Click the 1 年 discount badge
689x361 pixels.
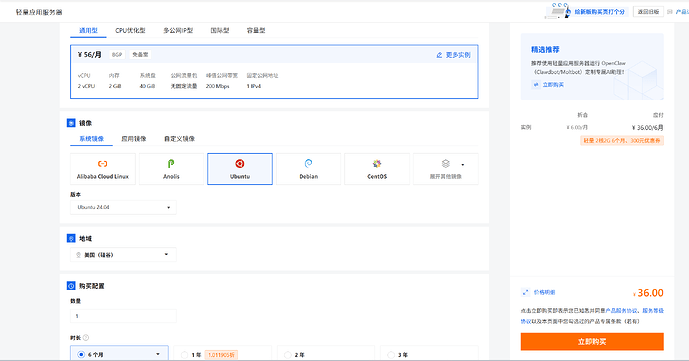[221, 355]
